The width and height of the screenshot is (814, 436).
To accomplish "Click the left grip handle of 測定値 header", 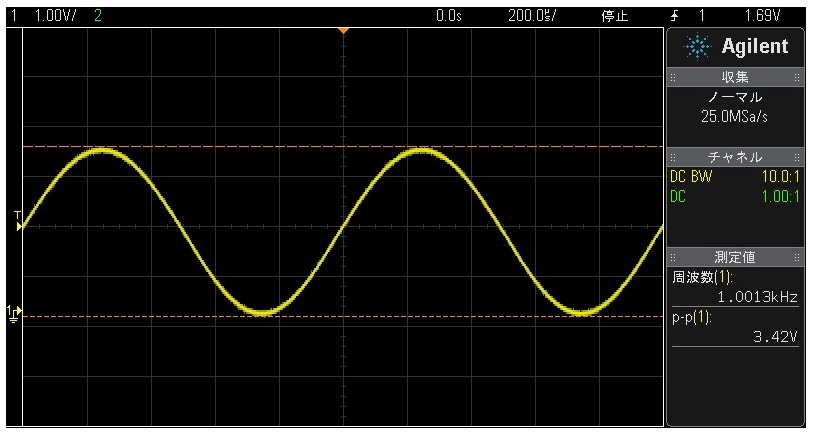I will (673, 257).
